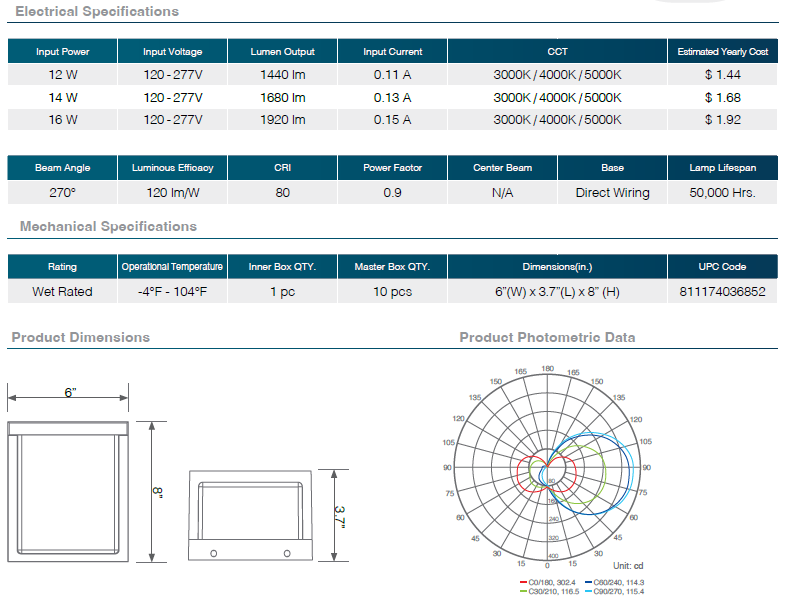Click the 6" width dimension label
791x603 pixels.
(70, 393)
